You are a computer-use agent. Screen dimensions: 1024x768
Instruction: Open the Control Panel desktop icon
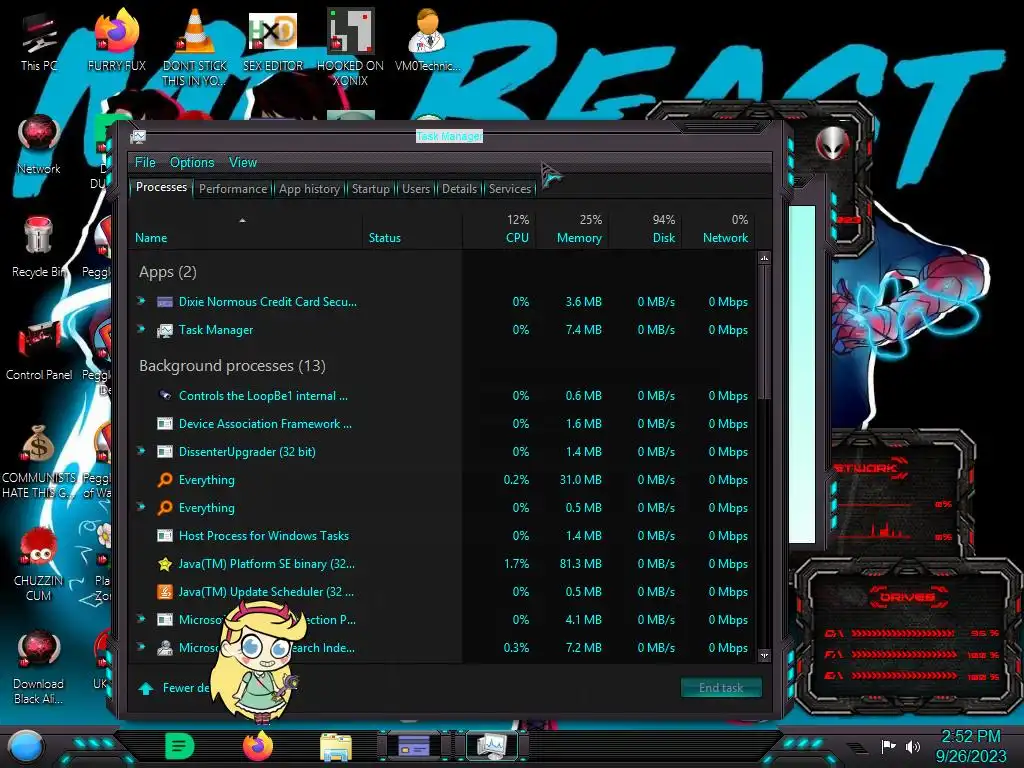pyautogui.click(x=39, y=351)
